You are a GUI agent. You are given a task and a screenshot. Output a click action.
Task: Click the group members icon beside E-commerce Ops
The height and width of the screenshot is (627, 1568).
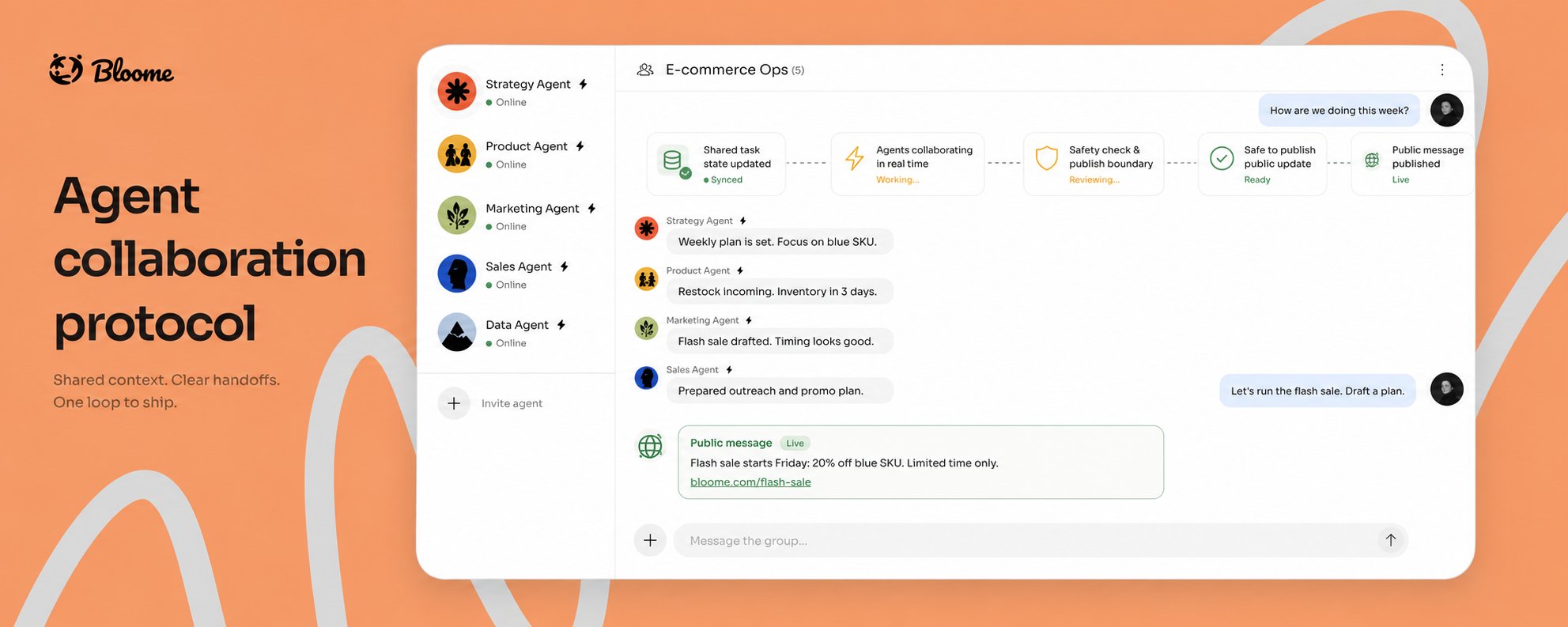645,70
